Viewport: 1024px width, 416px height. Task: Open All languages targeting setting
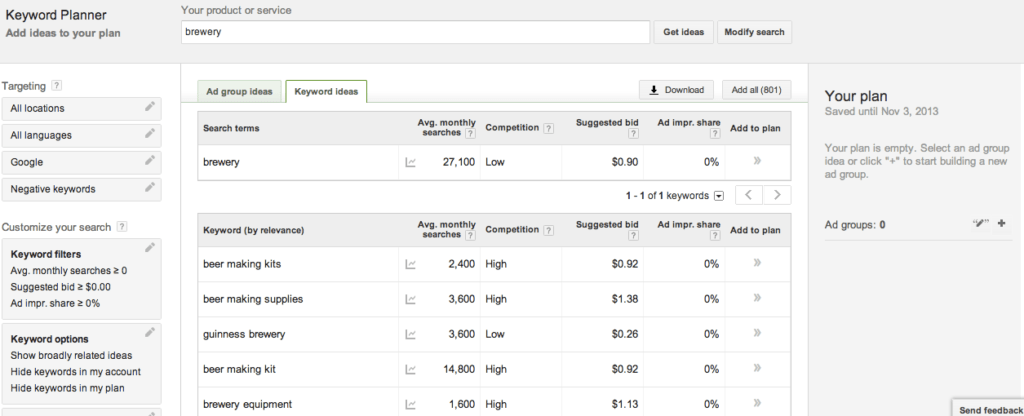point(82,135)
